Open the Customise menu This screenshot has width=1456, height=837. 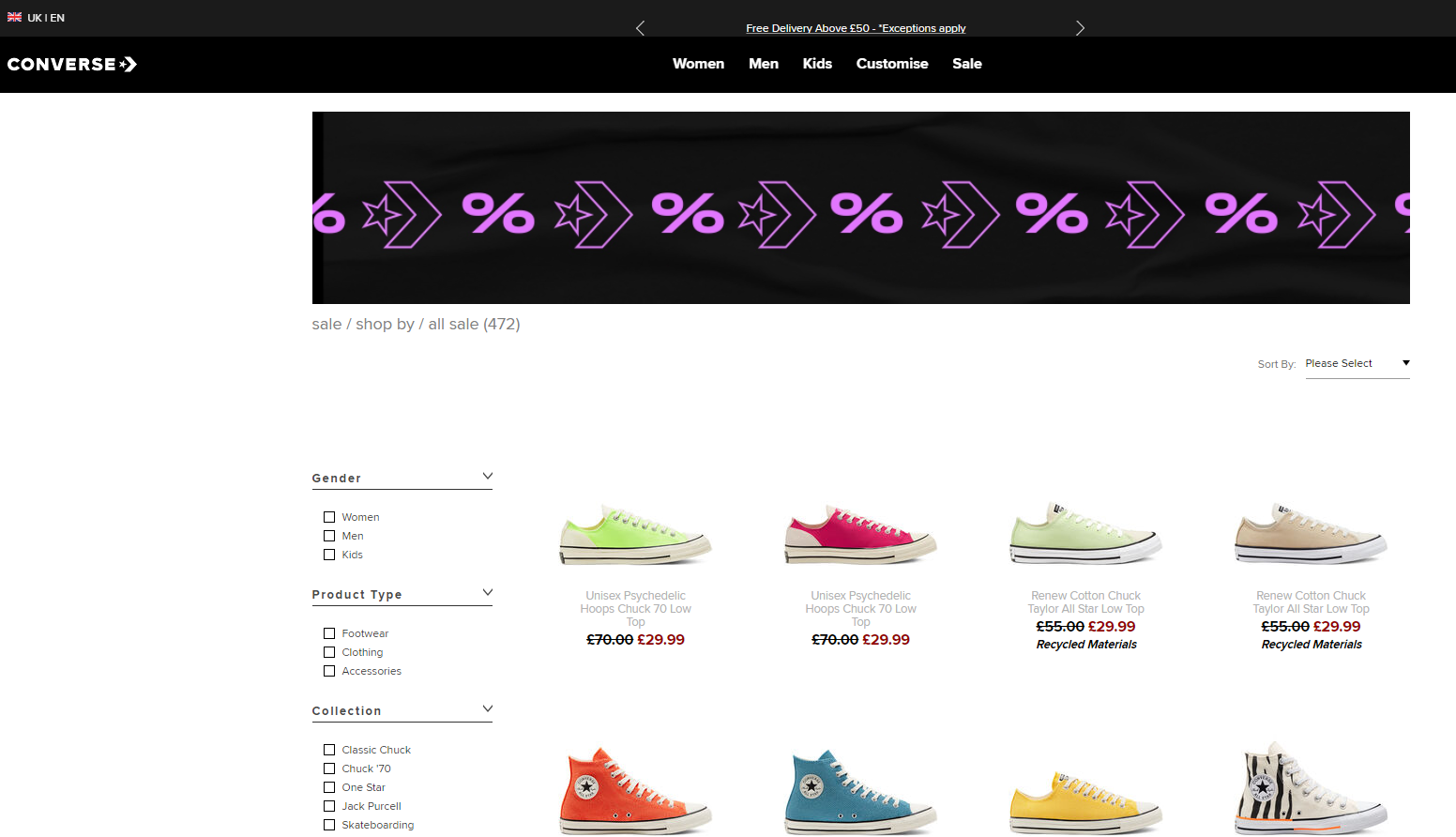coord(892,64)
